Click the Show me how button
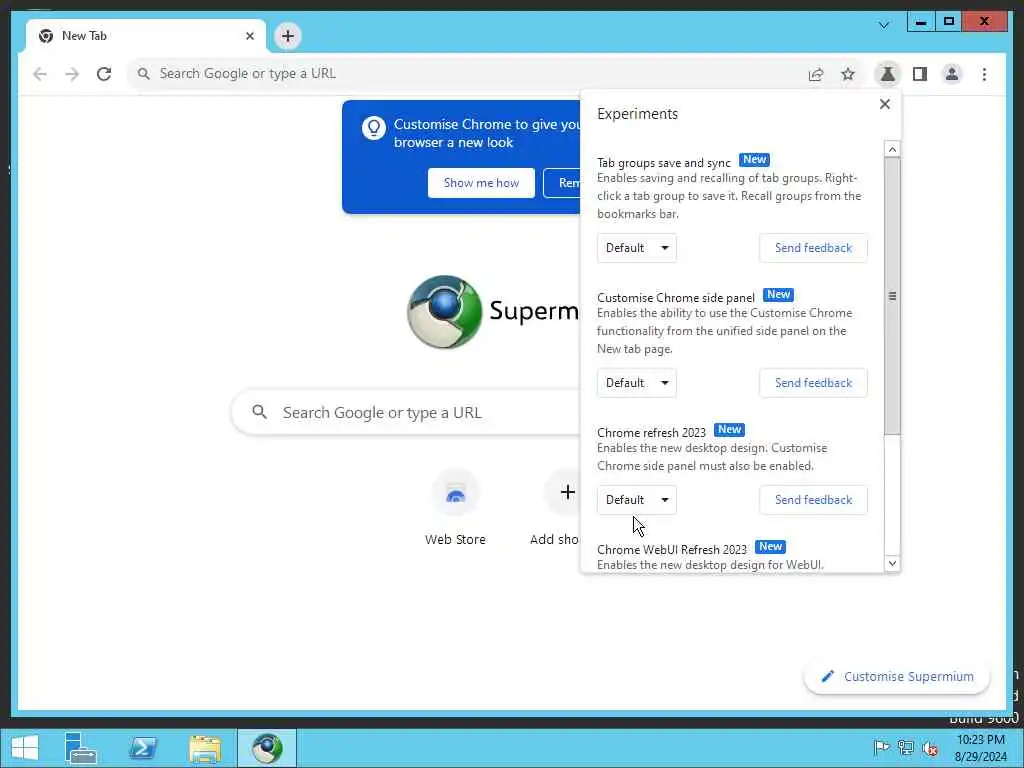The image size is (1024, 768). click(481, 183)
